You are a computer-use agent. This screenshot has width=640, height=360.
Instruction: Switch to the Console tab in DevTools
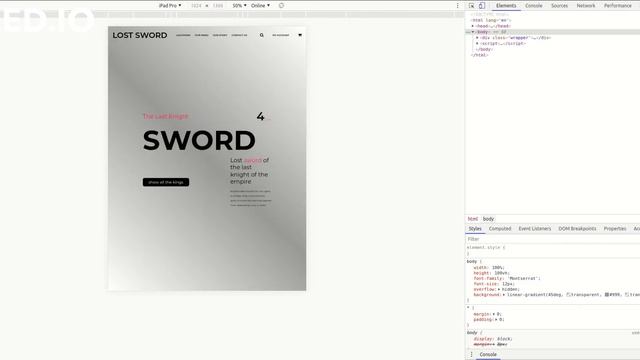(x=533, y=6)
